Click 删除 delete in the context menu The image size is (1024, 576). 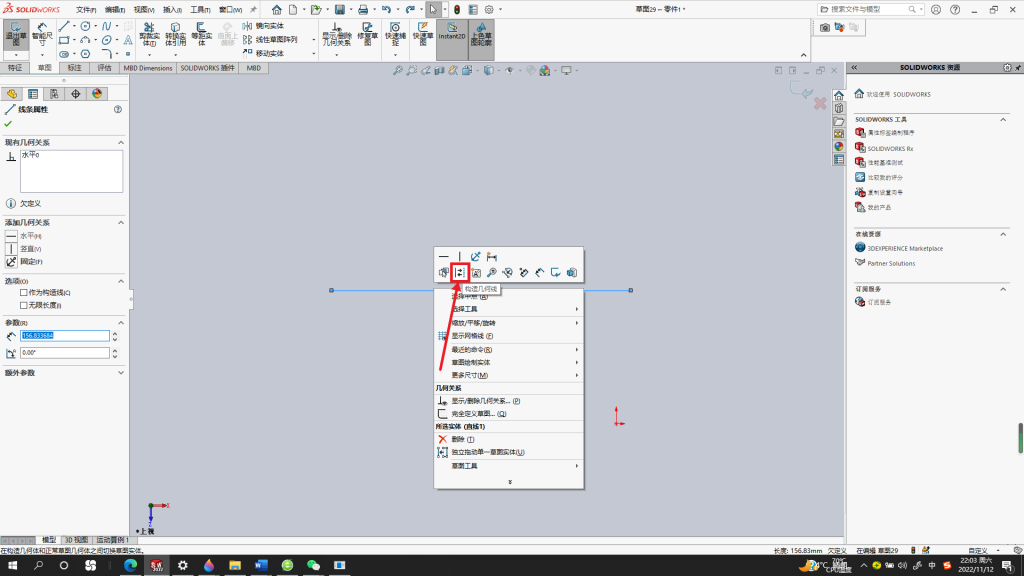(x=509, y=440)
